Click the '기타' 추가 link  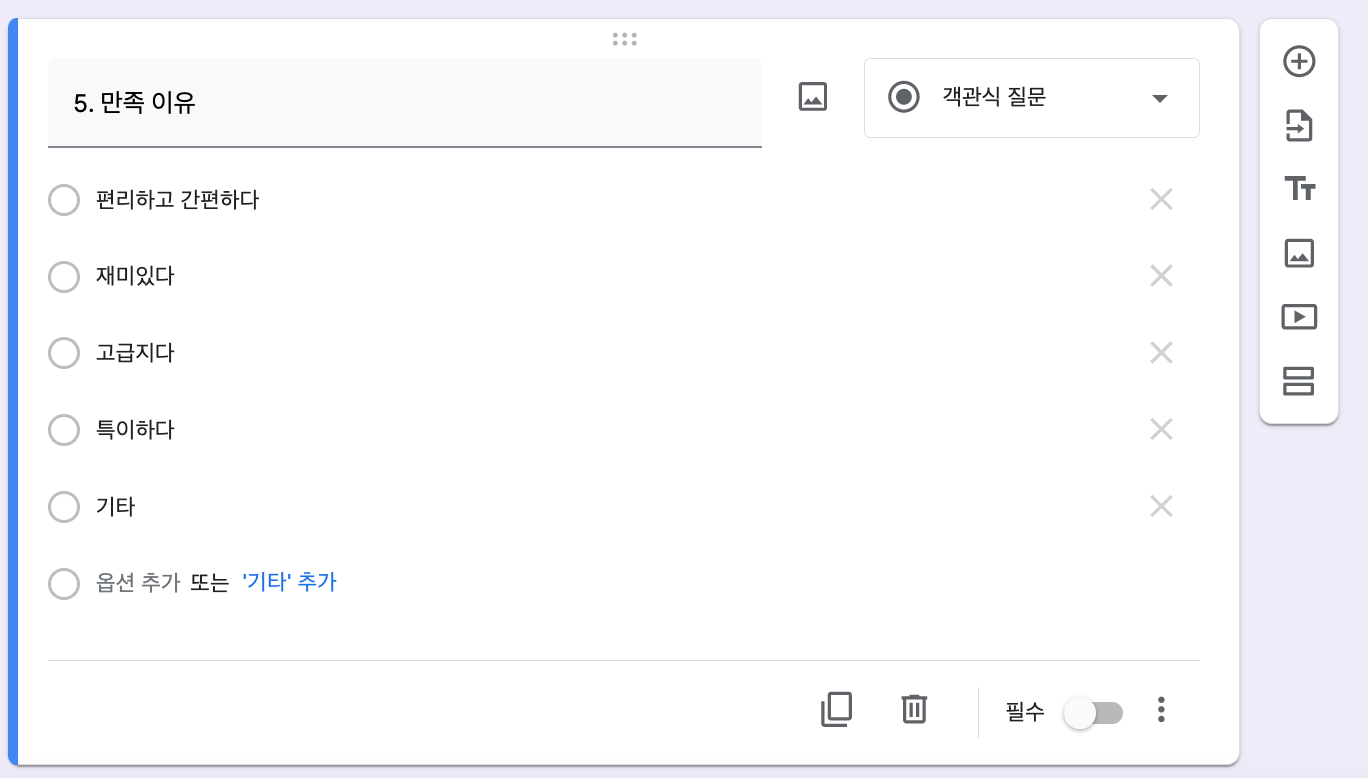(x=291, y=582)
